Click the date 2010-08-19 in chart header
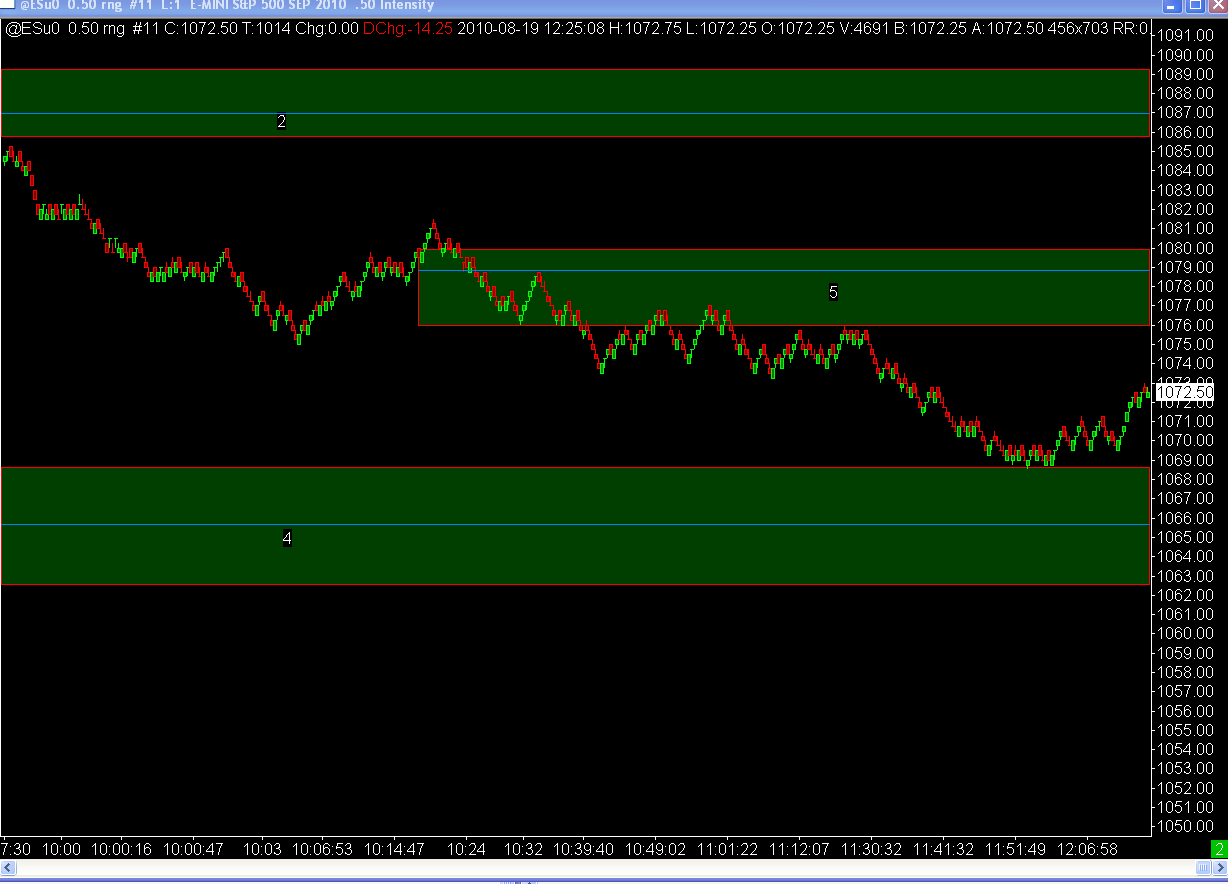The width and height of the screenshot is (1228, 884). coord(498,29)
